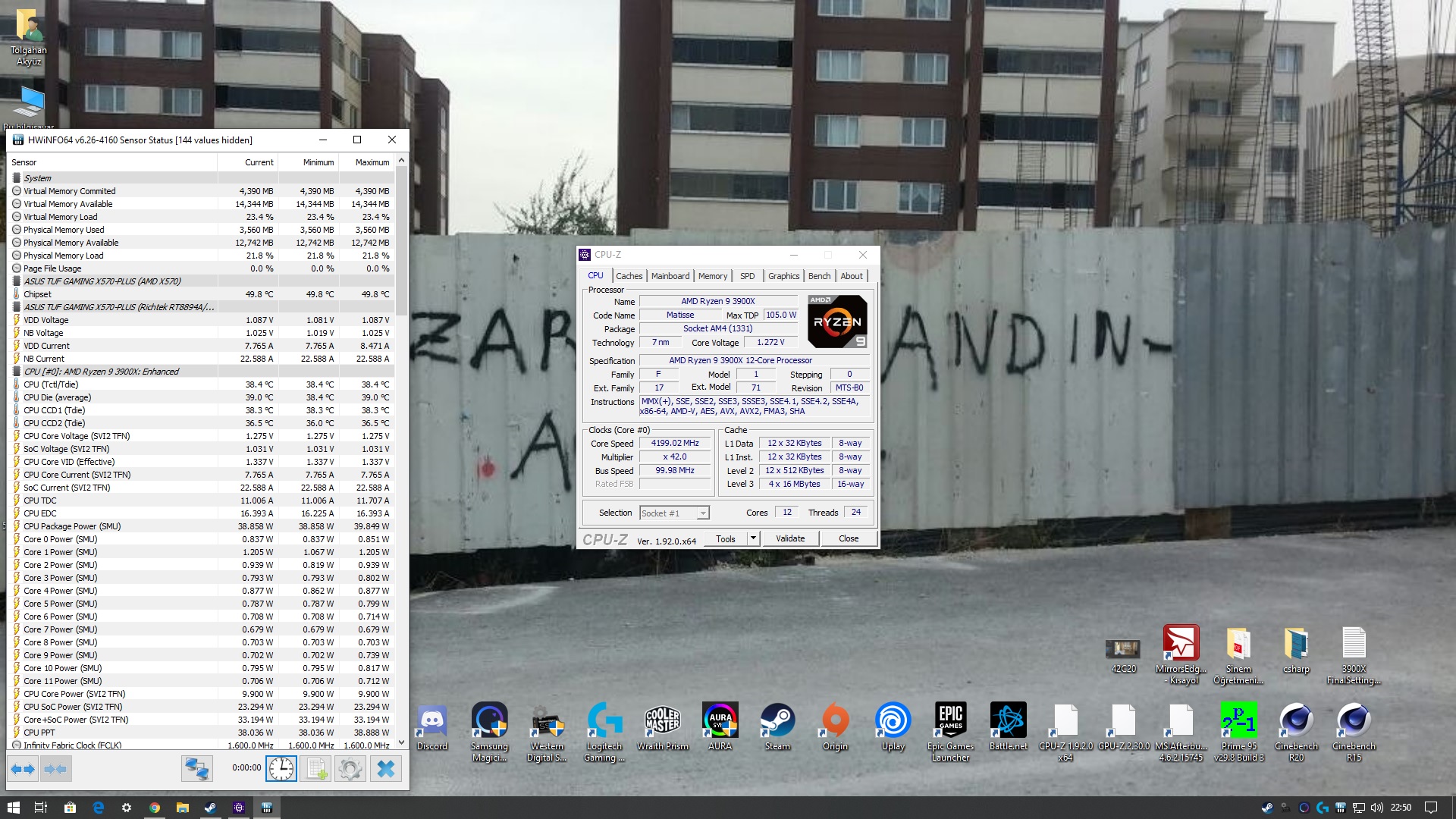The height and width of the screenshot is (819, 1456).
Task: Open the Steam desktop shortcut
Action: [777, 720]
